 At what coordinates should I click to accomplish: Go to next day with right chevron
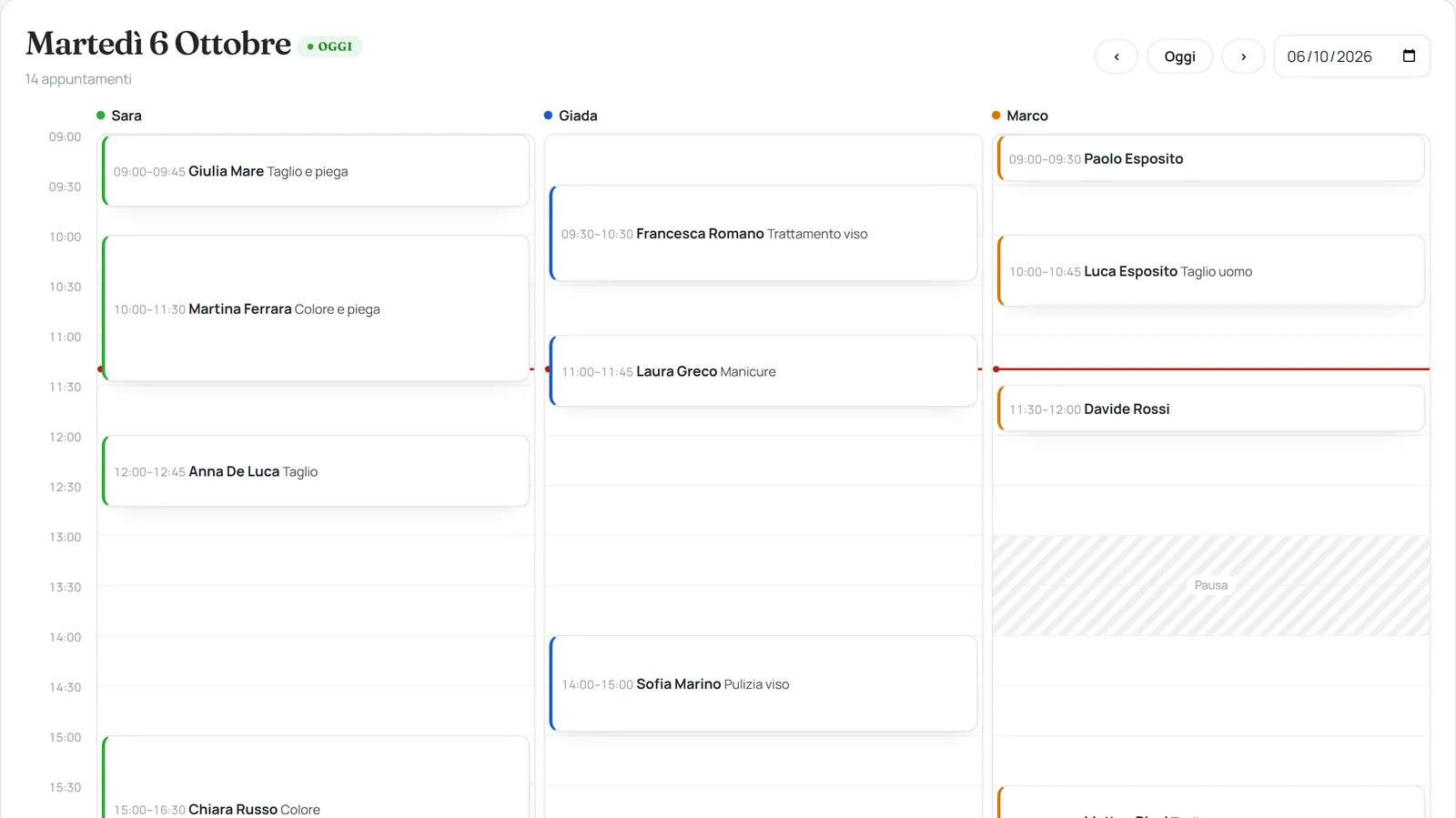pos(1243,56)
